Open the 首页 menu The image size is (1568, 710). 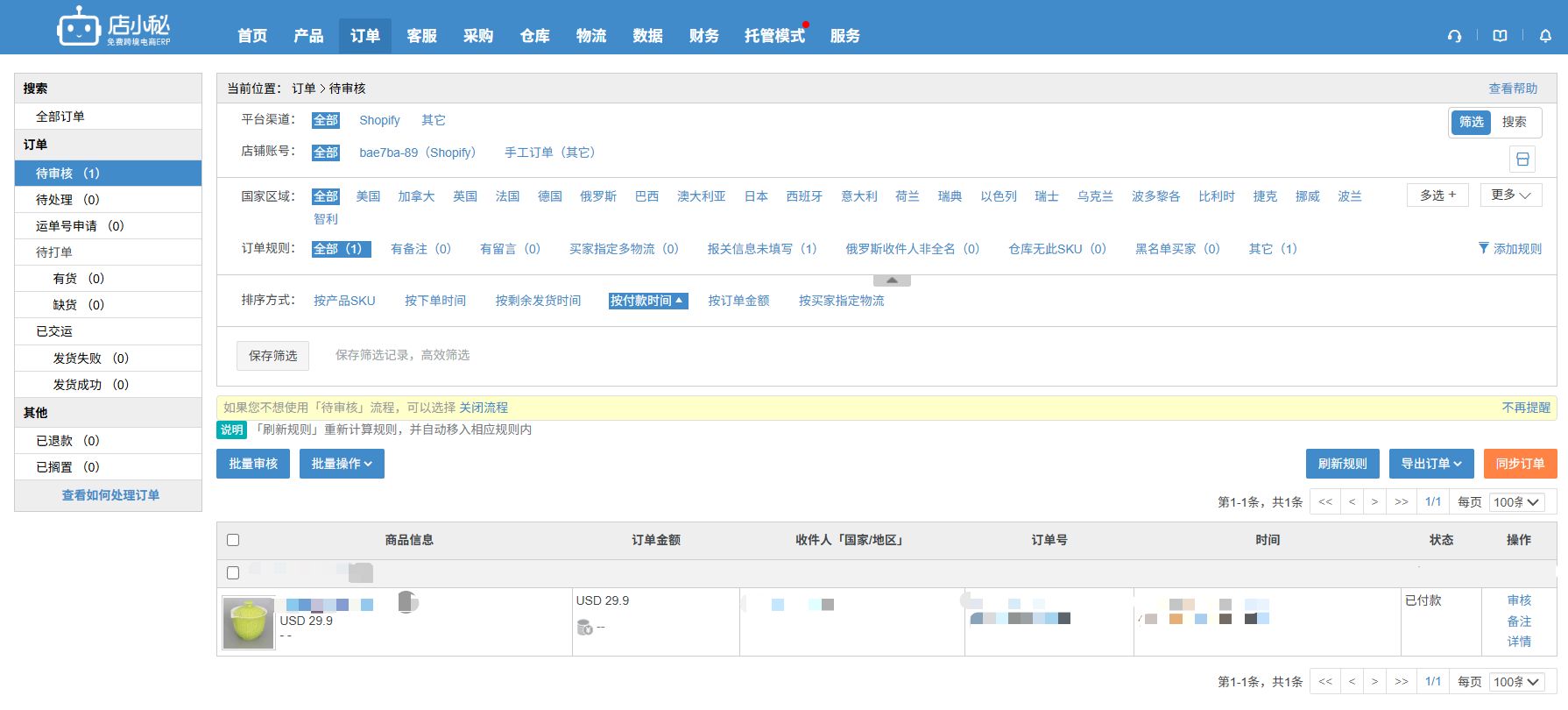(252, 36)
